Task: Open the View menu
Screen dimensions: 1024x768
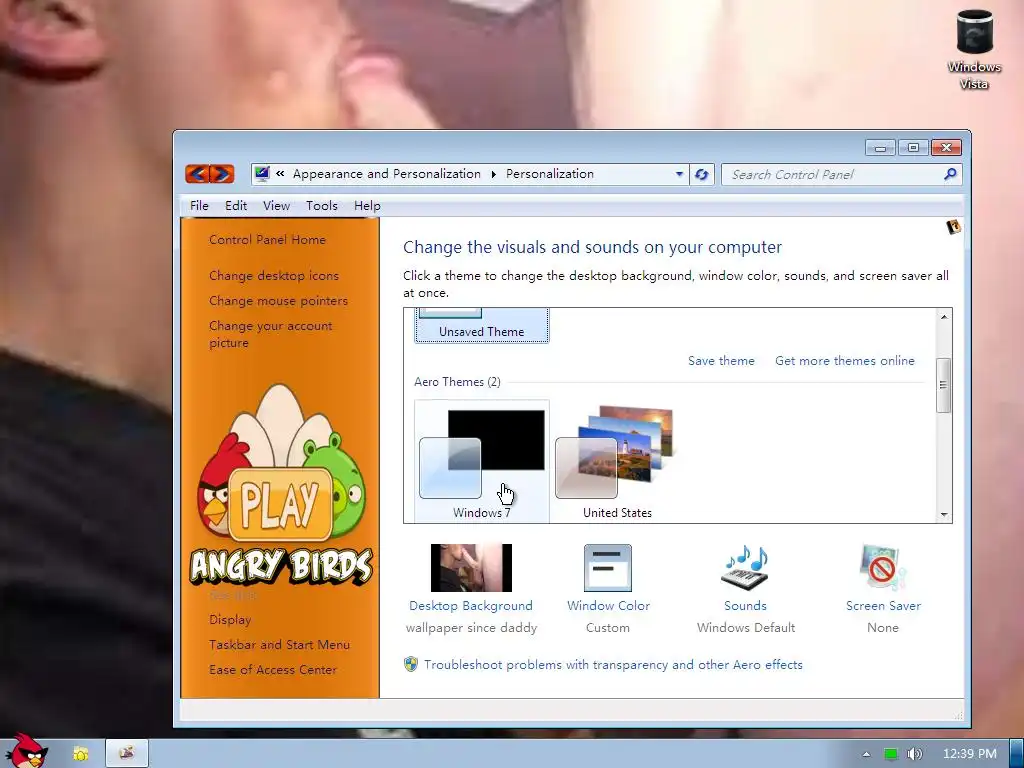Action: [276, 206]
